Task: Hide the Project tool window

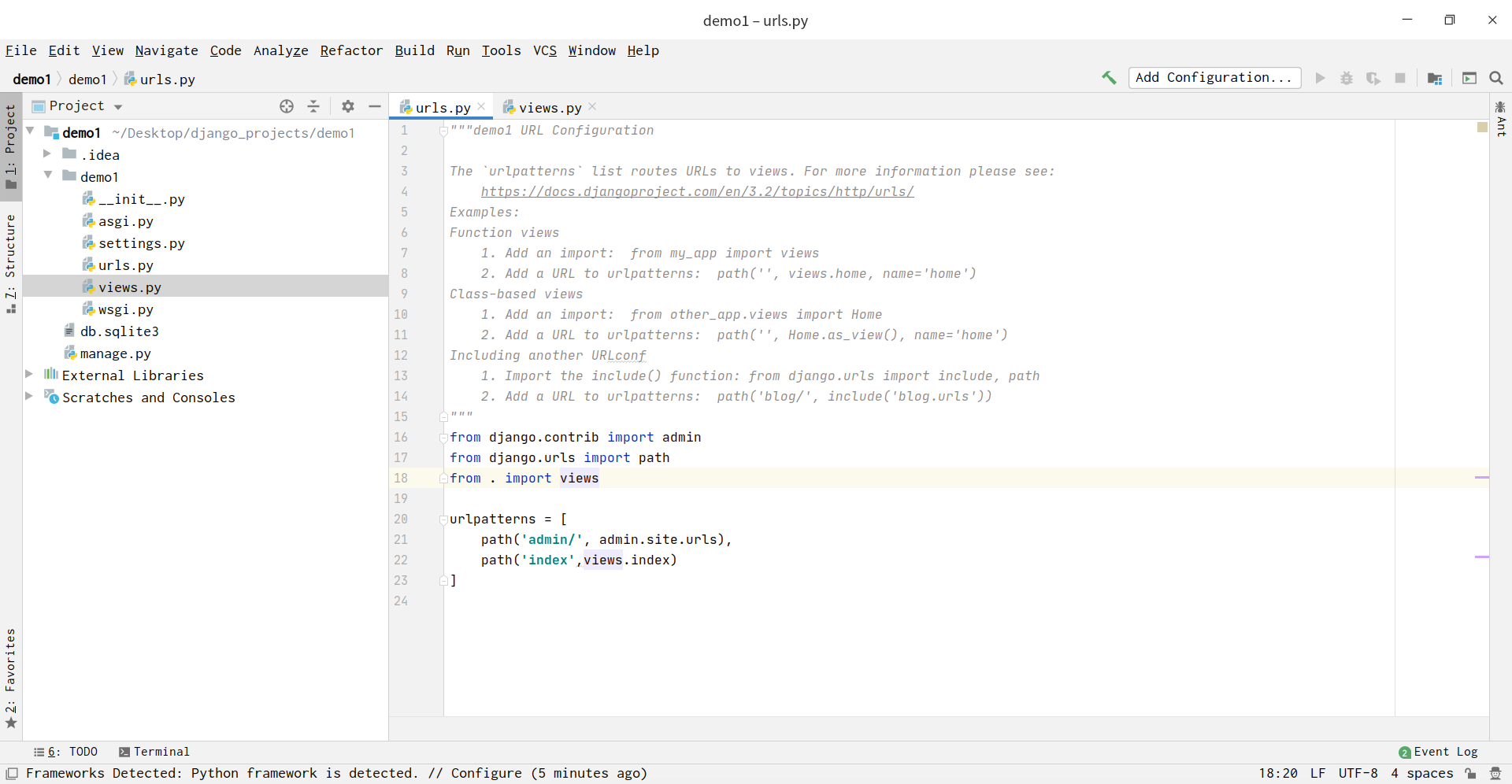Action: click(374, 106)
